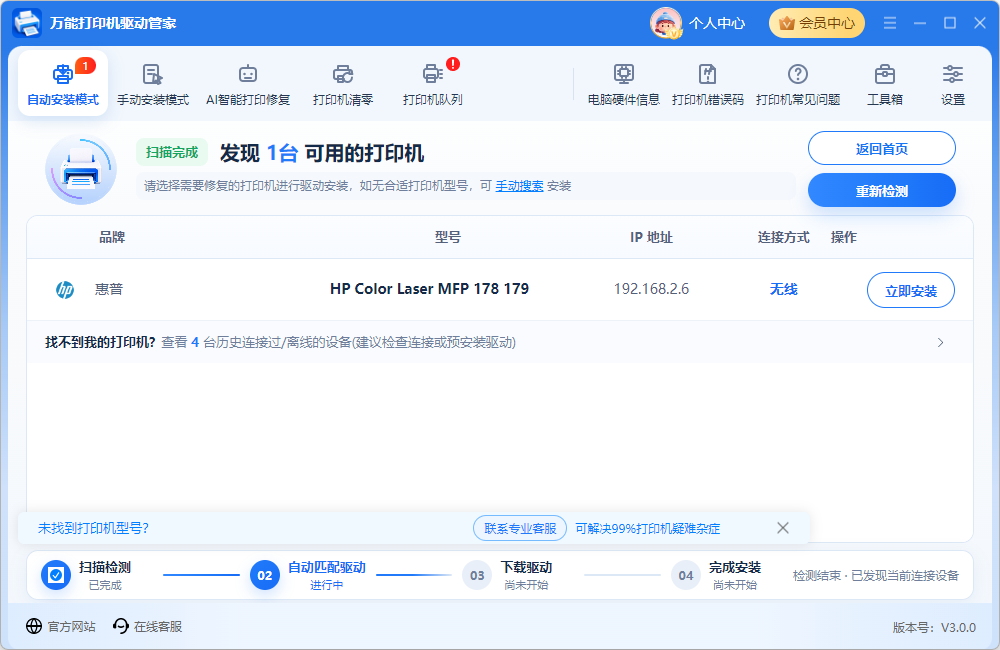Click the IP 地址 column header

click(x=651, y=237)
